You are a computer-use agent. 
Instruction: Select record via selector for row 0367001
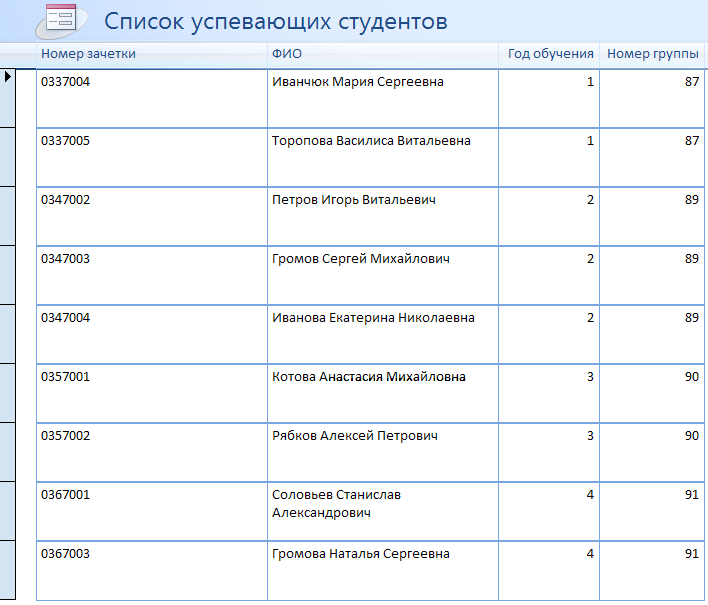click(x=8, y=511)
